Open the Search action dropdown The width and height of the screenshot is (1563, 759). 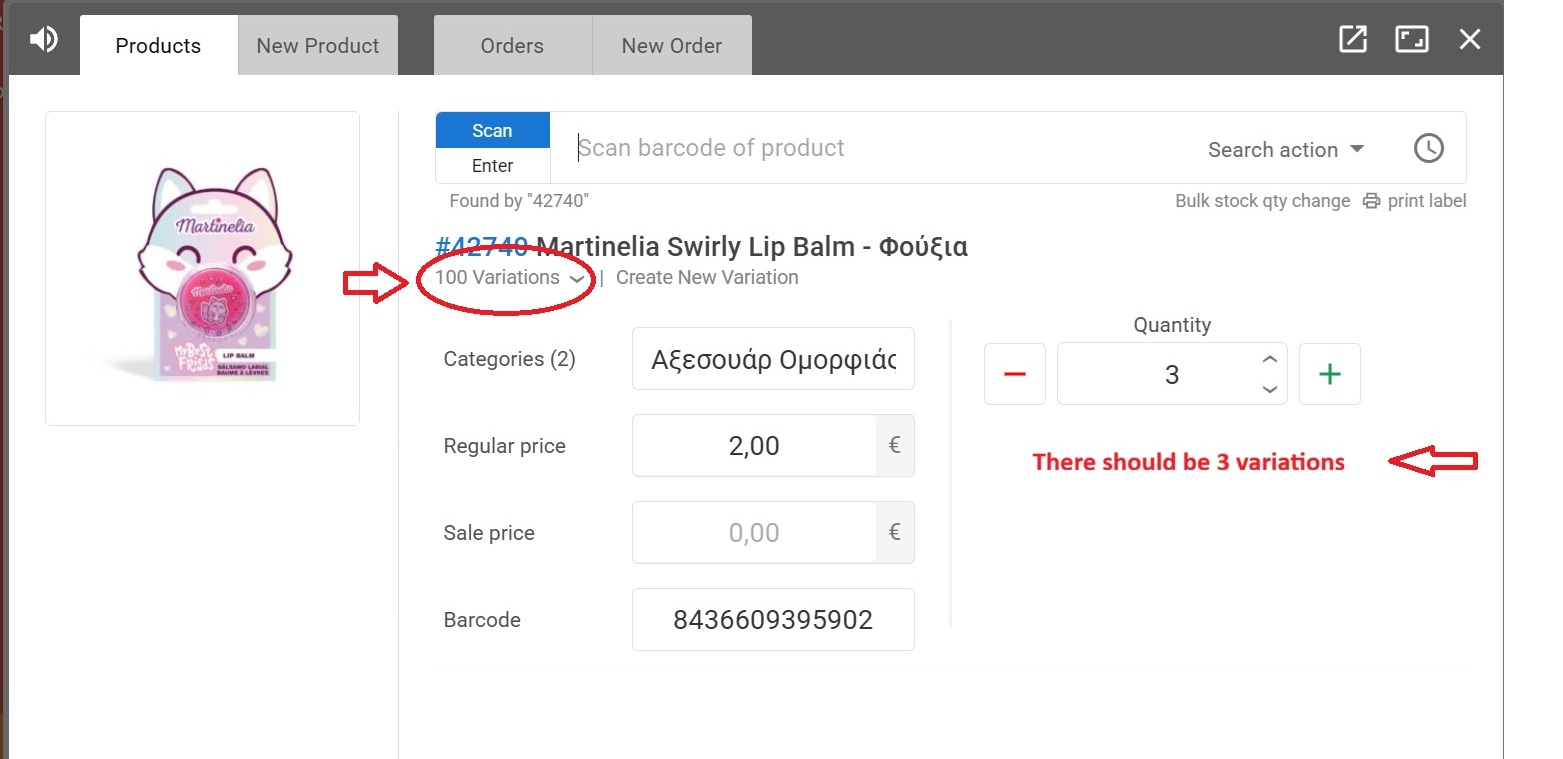(1285, 150)
